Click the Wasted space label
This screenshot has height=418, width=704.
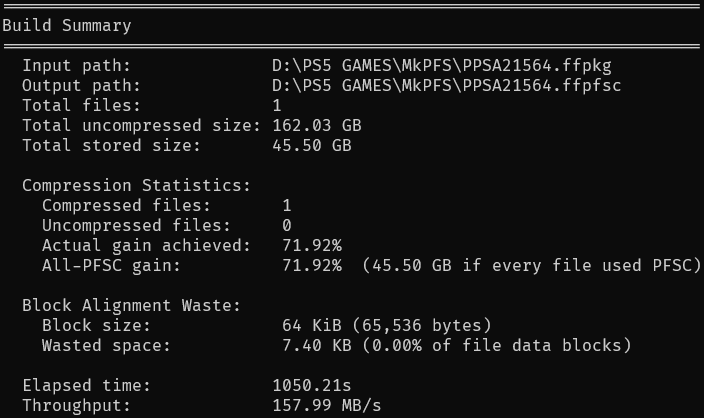click(106, 346)
